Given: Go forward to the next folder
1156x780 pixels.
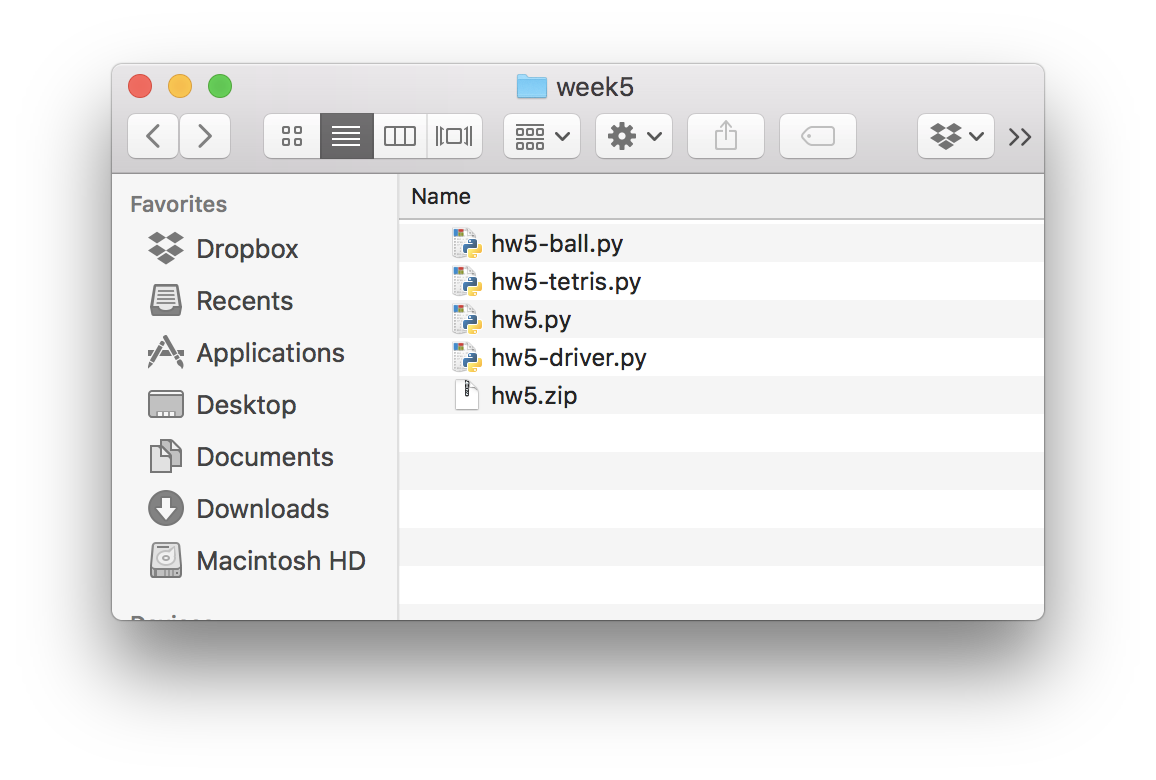Looking at the screenshot, I should pyautogui.click(x=205, y=136).
